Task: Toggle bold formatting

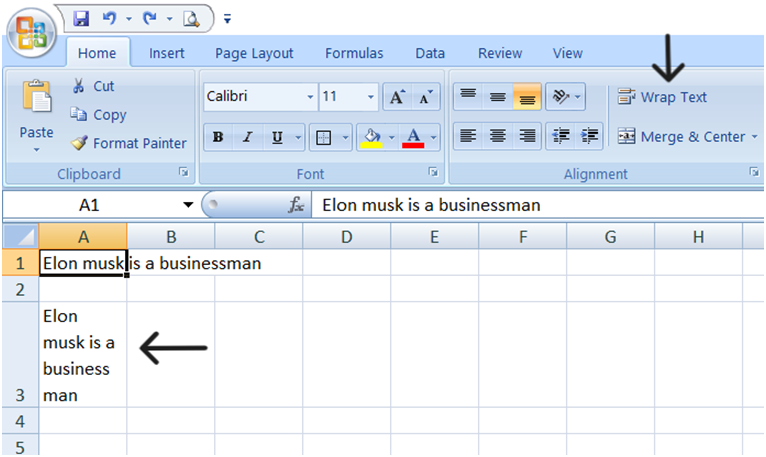Action: (218, 137)
